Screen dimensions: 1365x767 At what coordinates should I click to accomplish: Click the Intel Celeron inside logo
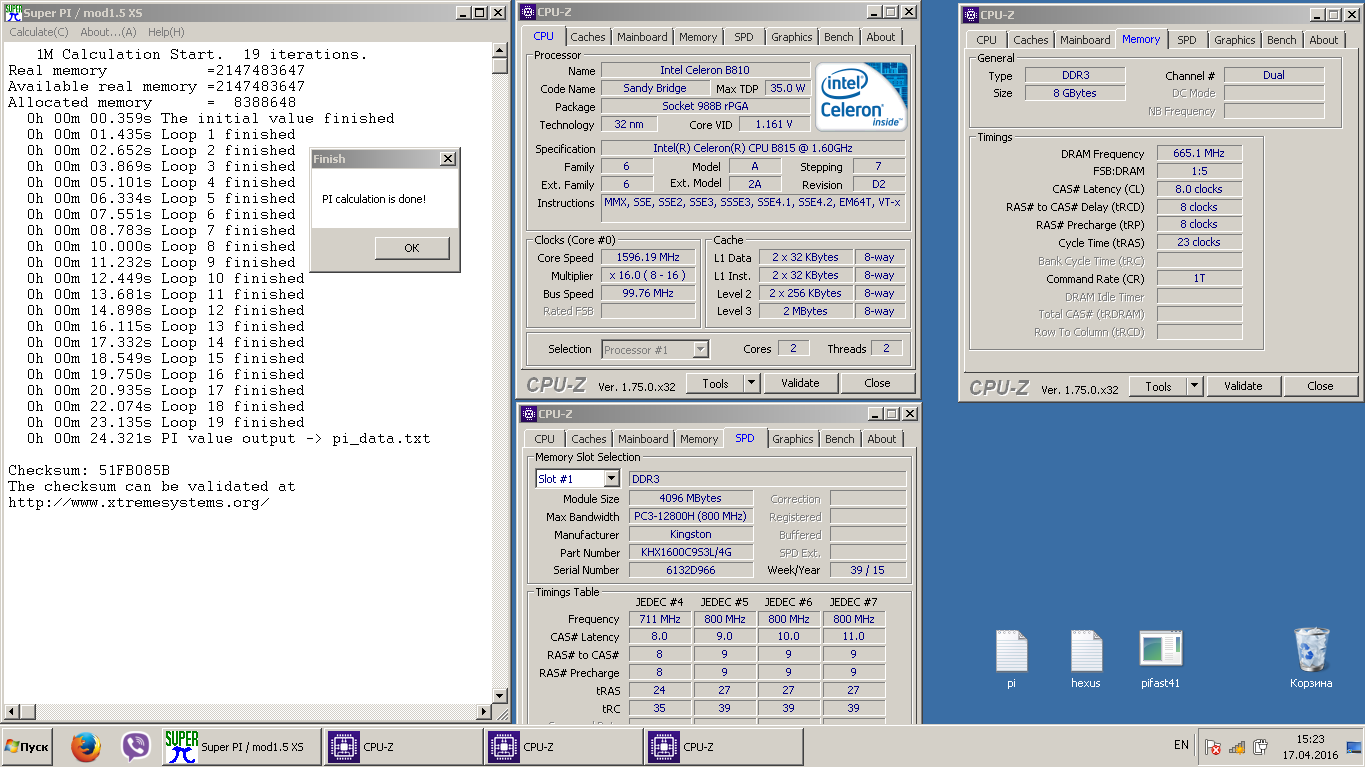click(x=861, y=96)
